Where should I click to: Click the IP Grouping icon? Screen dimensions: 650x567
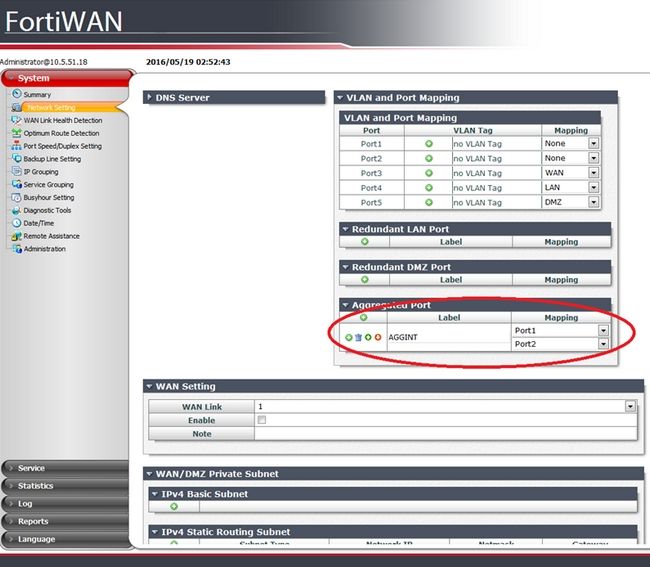click(16, 172)
